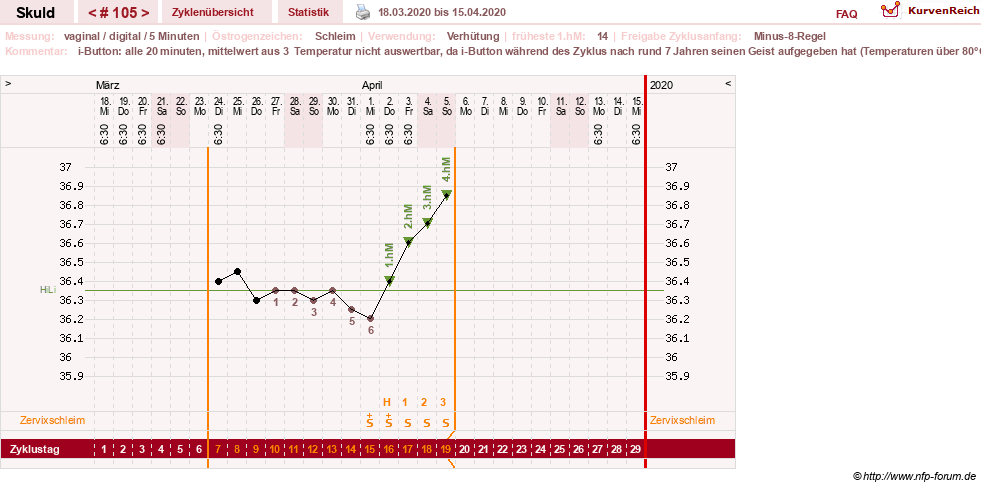Open the Statistik tab

(308, 12)
